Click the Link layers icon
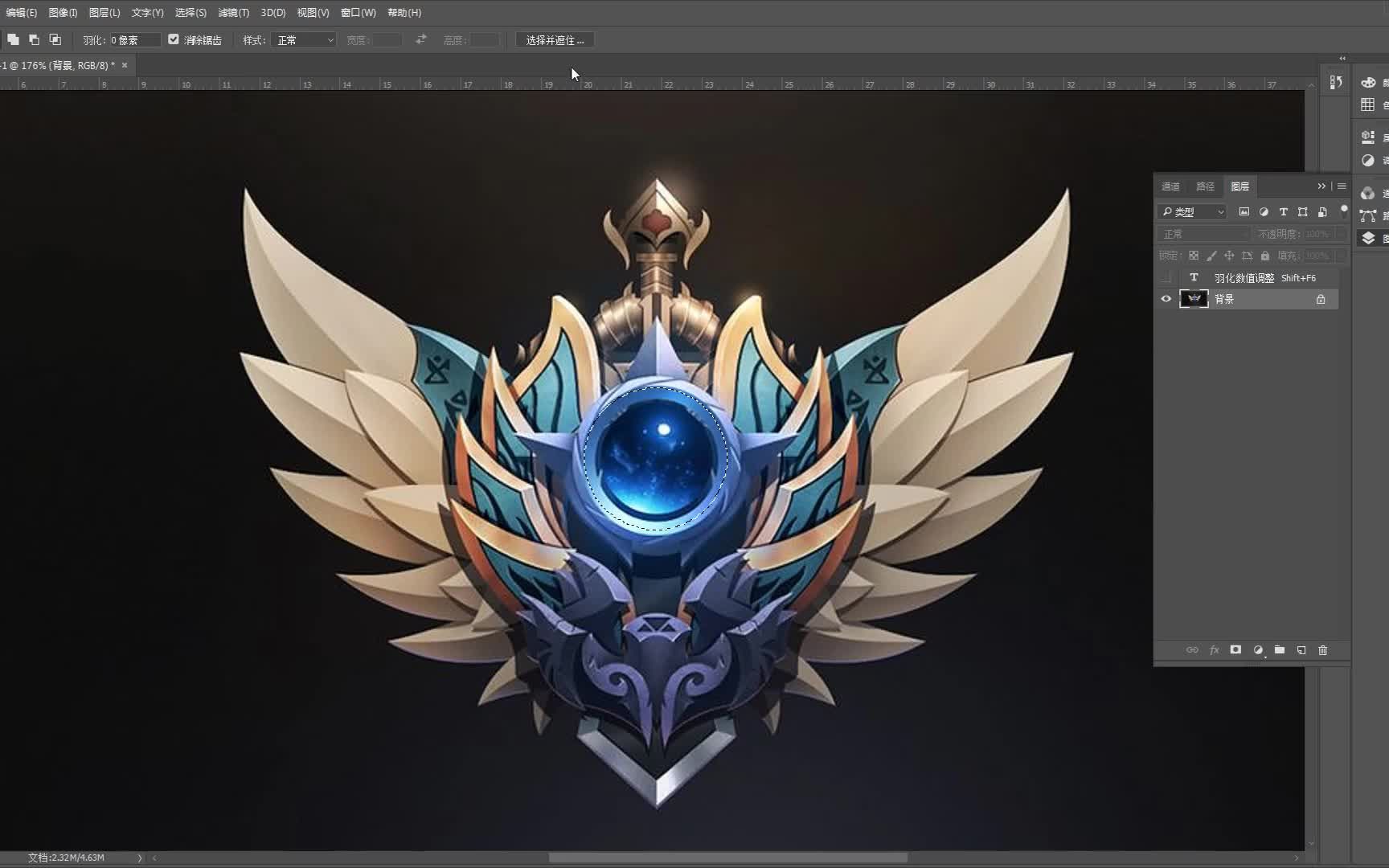 point(1192,650)
